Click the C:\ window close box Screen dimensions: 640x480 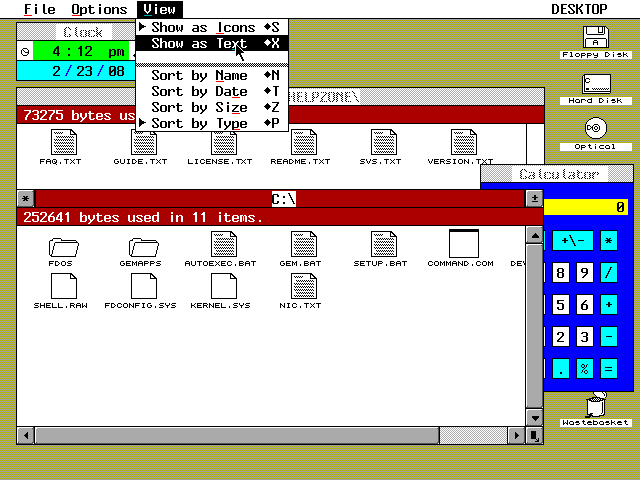coord(26,199)
